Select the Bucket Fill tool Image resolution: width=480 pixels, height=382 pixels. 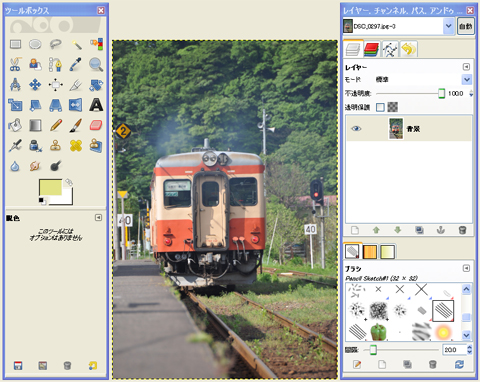(15, 125)
